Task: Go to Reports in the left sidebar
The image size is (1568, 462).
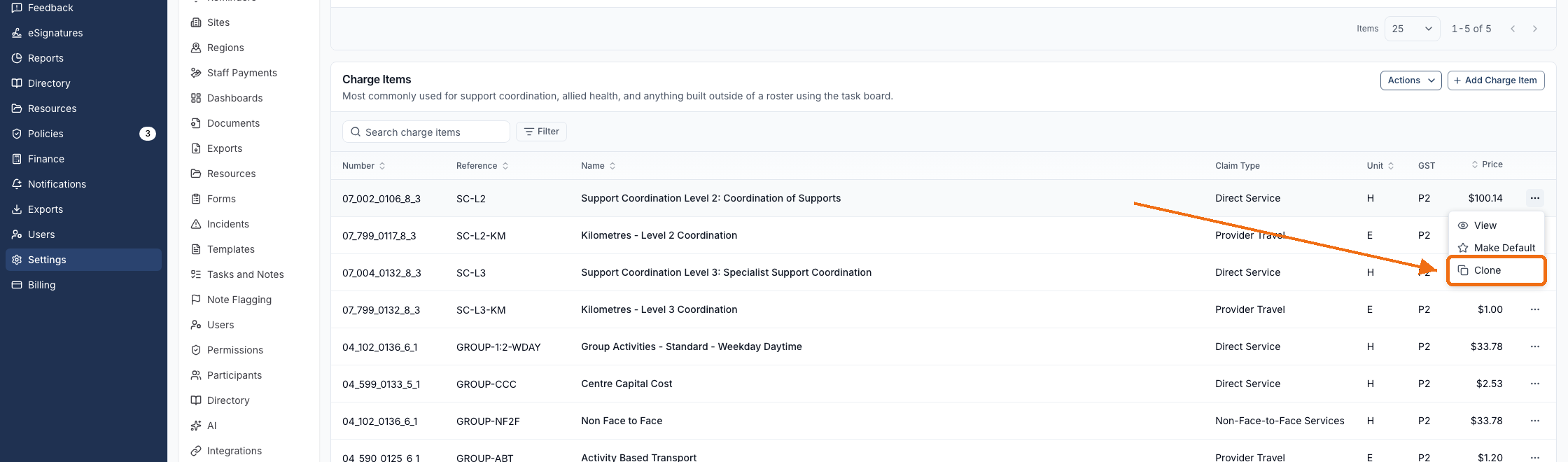Action: point(83,58)
